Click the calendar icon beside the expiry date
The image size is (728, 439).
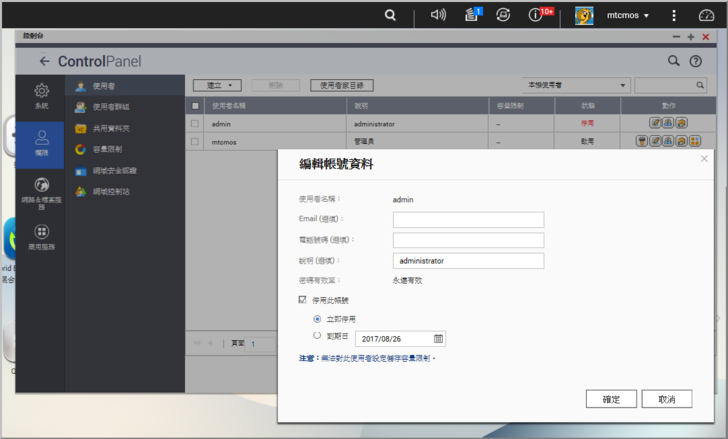[x=438, y=339]
